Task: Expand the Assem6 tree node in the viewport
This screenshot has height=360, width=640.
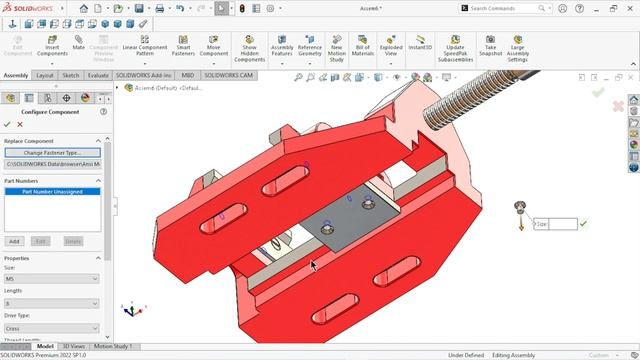Action: coord(117,87)
